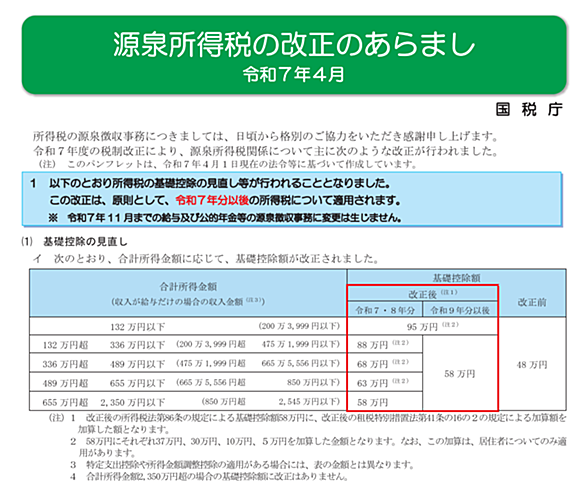586x481 pixels.
Task: Click the heading '(1) 基礎控除の見直し'
Action: pyautogui.click(x=74, y=242)
